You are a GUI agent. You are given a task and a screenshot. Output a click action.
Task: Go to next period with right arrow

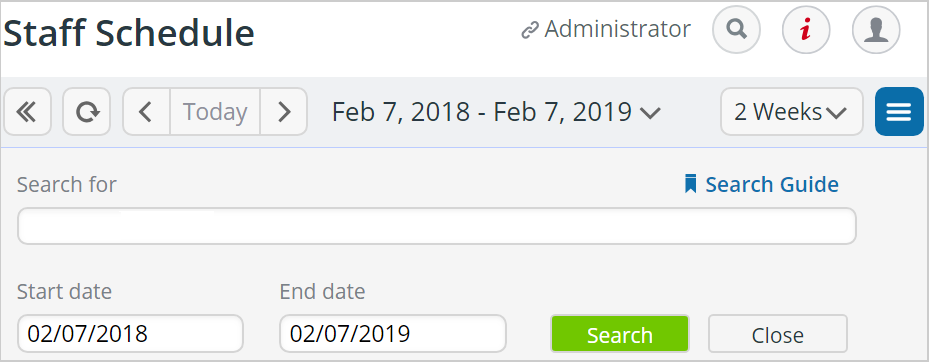[284, 111]
